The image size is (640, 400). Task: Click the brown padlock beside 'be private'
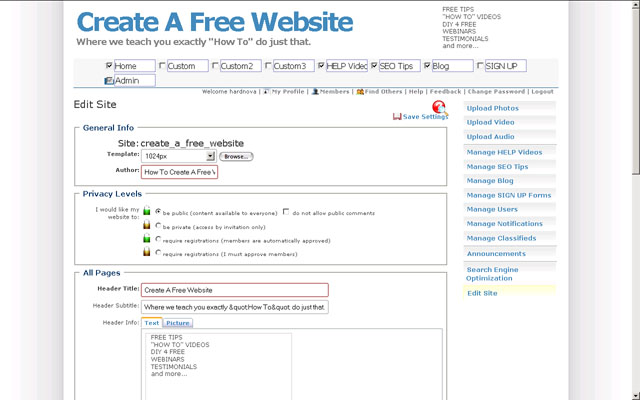click(x=147, y=226)
